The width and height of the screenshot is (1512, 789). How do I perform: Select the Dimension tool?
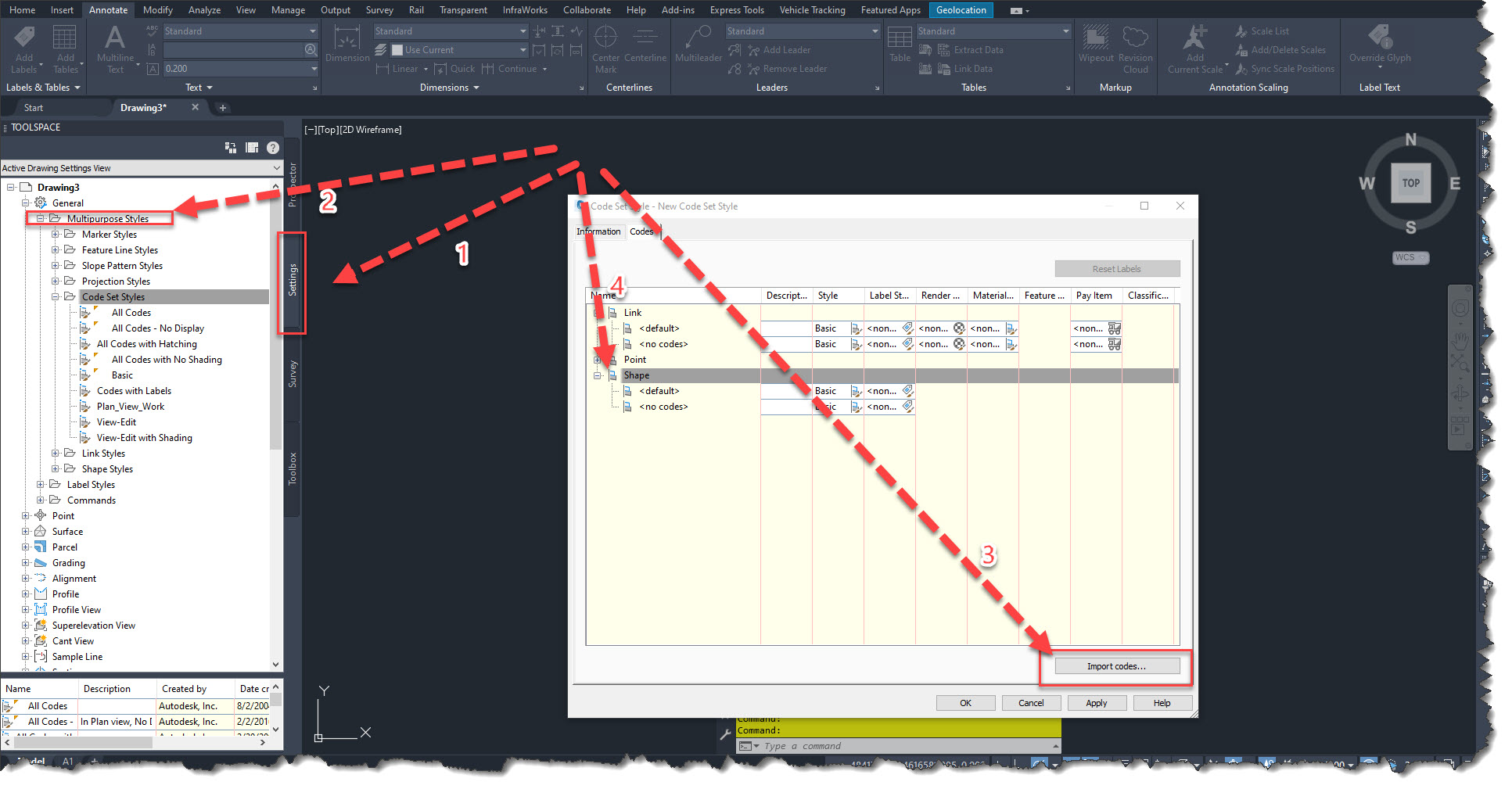347,43
